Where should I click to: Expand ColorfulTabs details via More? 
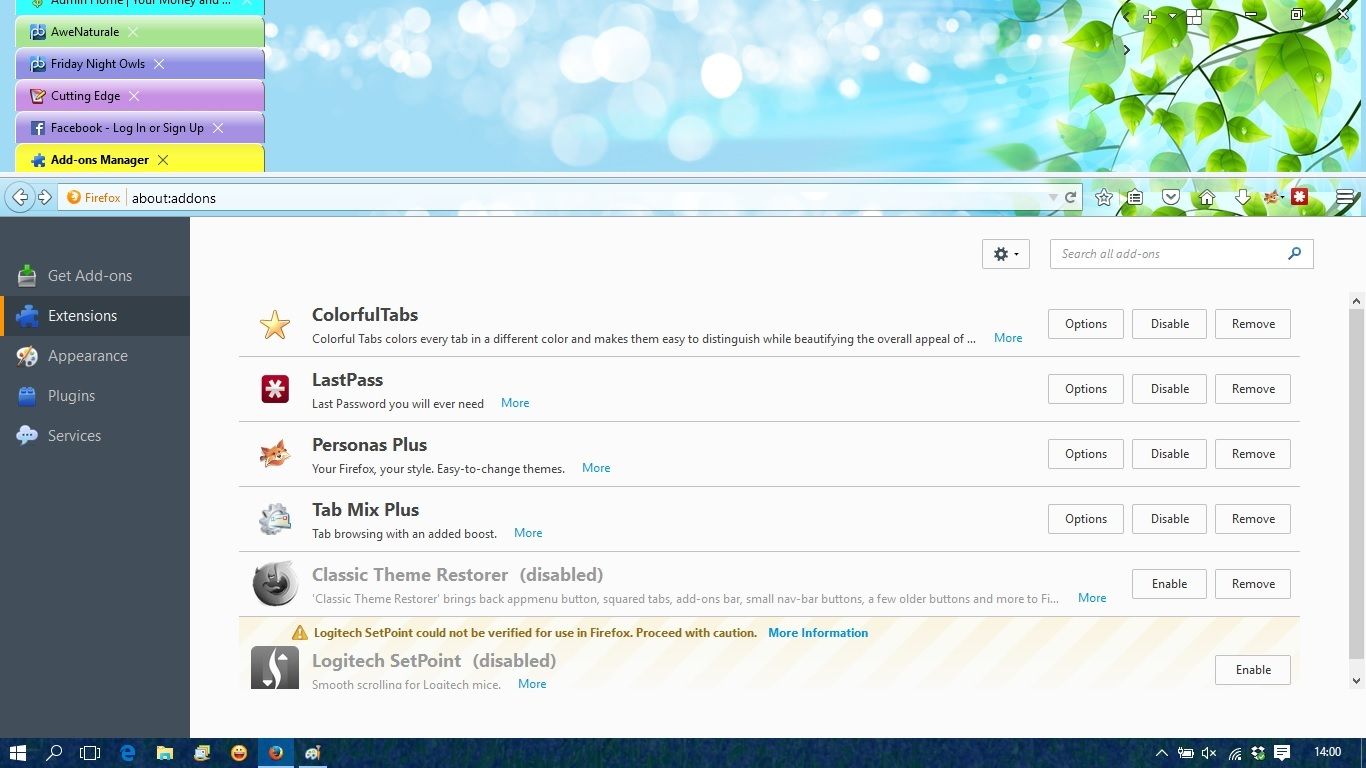(x=1008, y=338)
